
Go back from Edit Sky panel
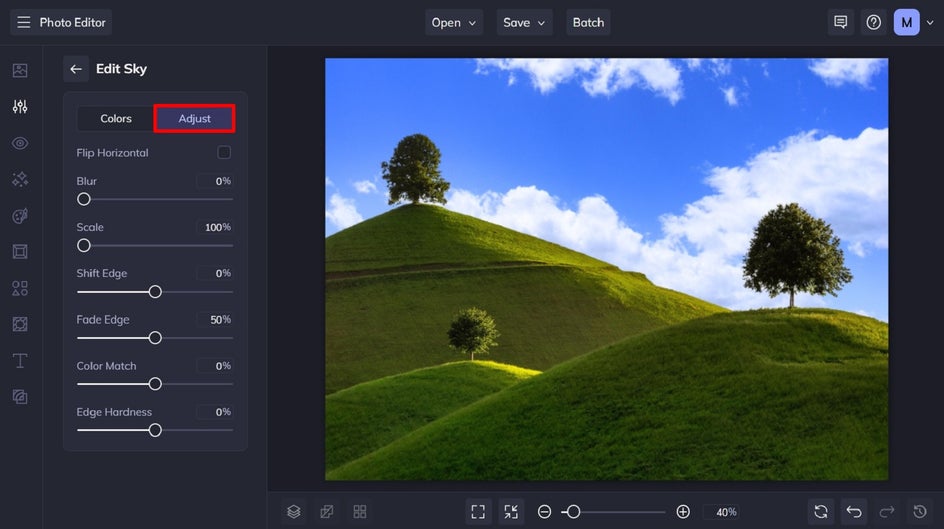pos(76,69)
